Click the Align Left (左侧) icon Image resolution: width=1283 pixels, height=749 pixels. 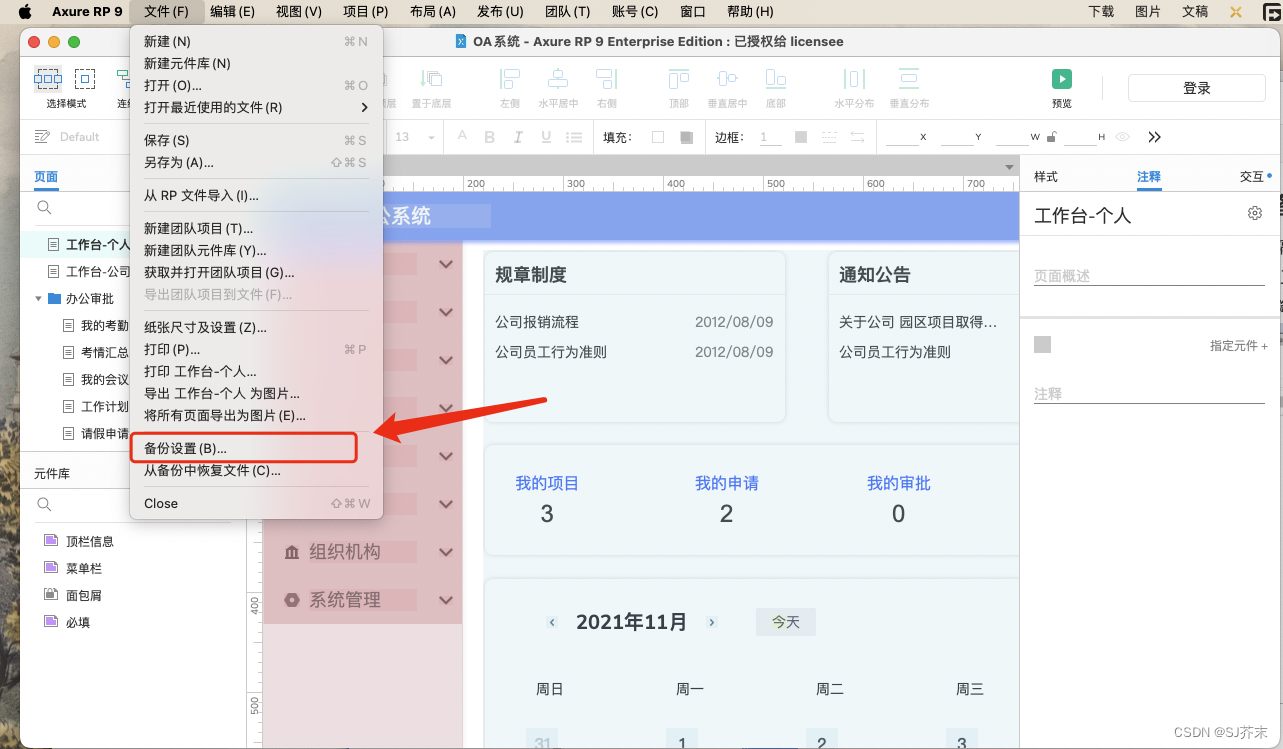click(x=510, y=78)
